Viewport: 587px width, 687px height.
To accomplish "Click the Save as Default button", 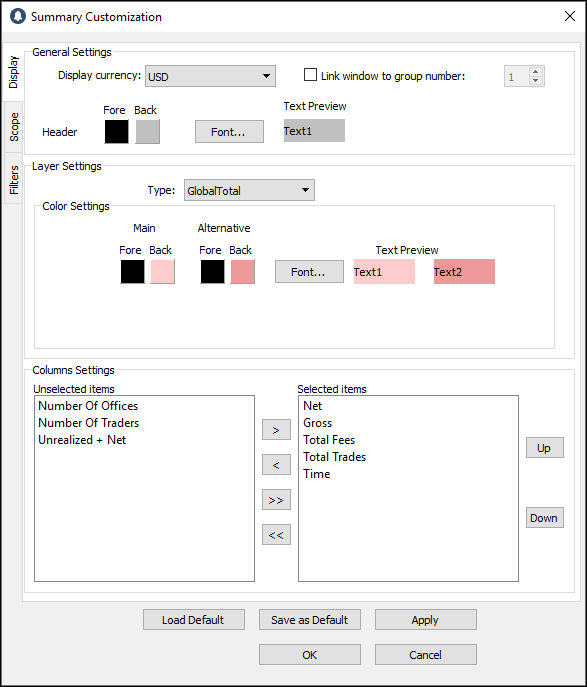I will 310,620.
